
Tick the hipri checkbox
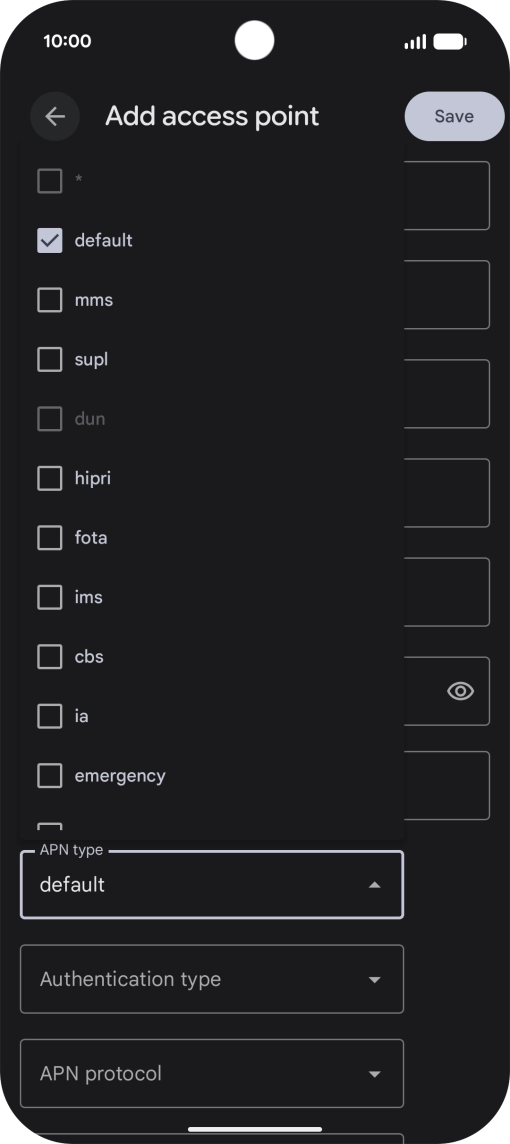[50, 478]
